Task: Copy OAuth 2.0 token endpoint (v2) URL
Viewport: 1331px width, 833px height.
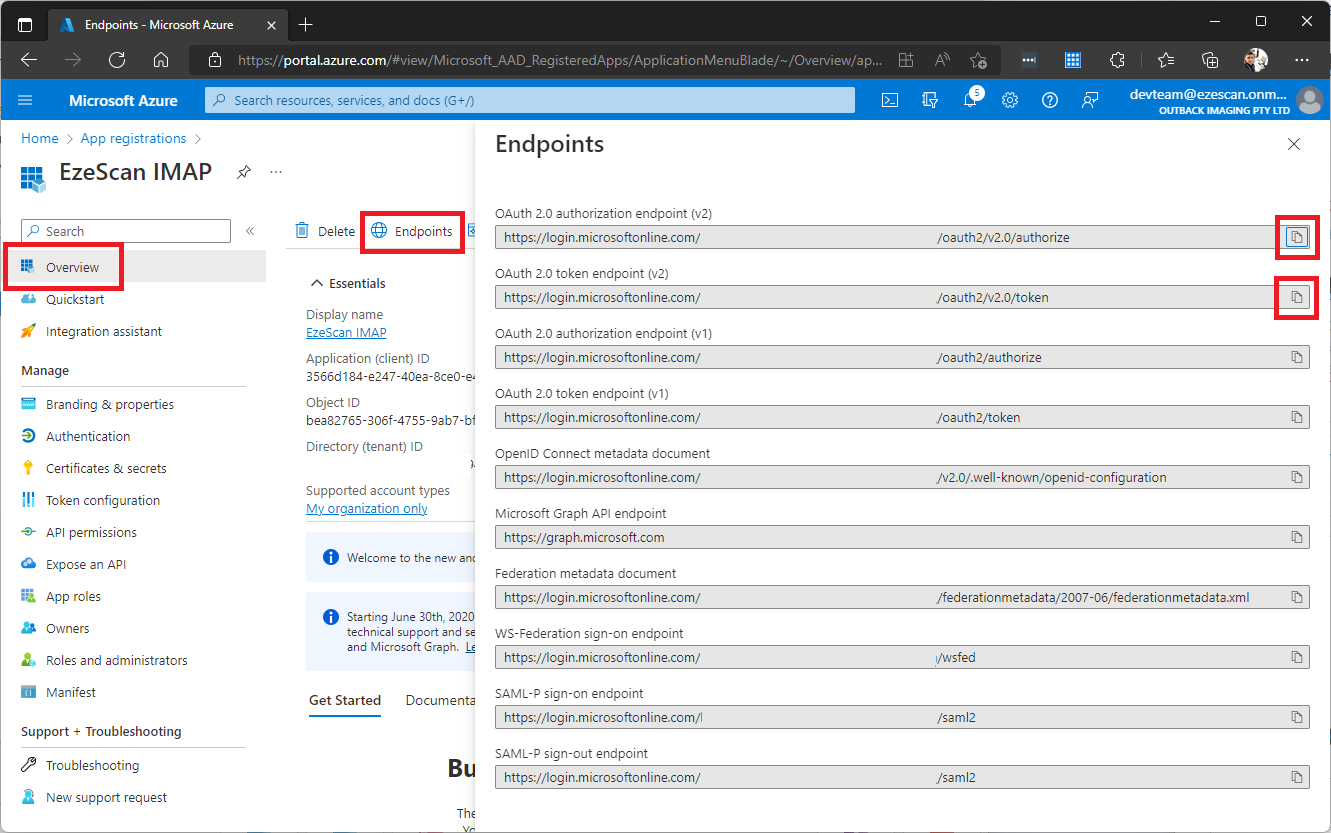Action: pos(1296,297)
